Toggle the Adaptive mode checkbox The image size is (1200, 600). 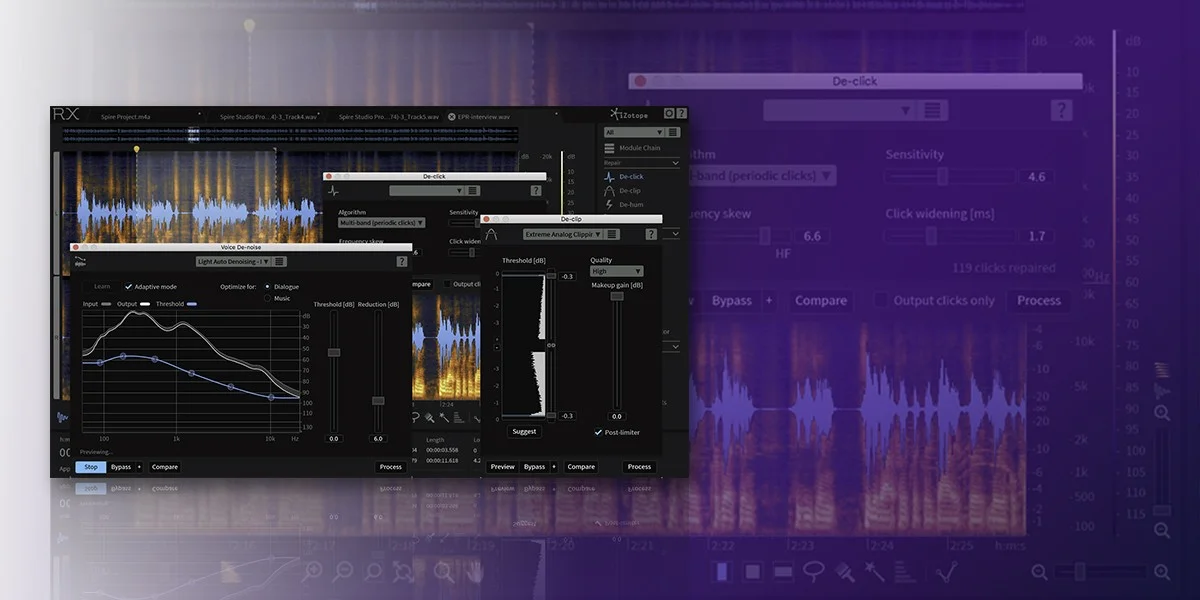(x=128, y=287)
